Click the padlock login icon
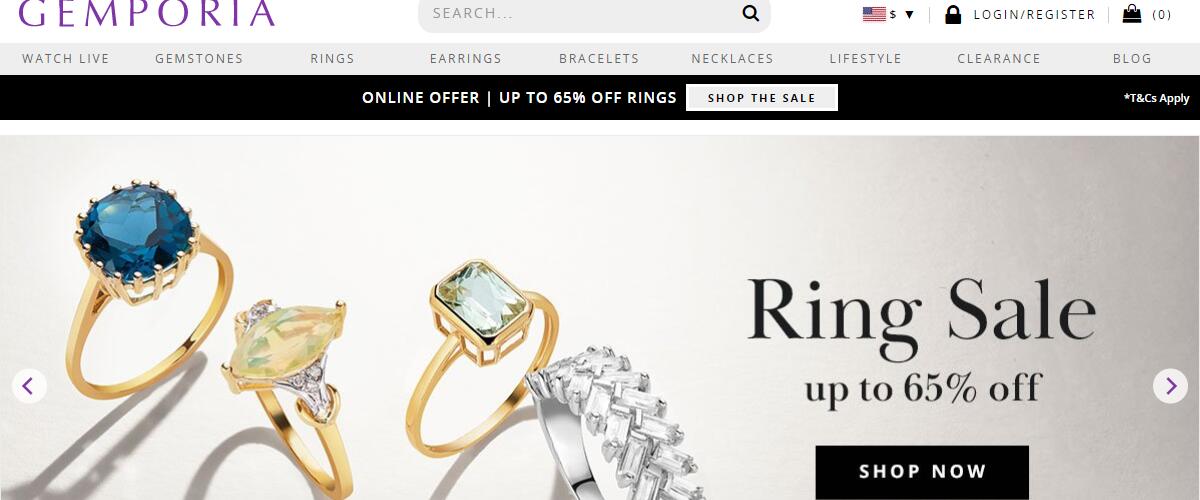 (x=953, y=14)
